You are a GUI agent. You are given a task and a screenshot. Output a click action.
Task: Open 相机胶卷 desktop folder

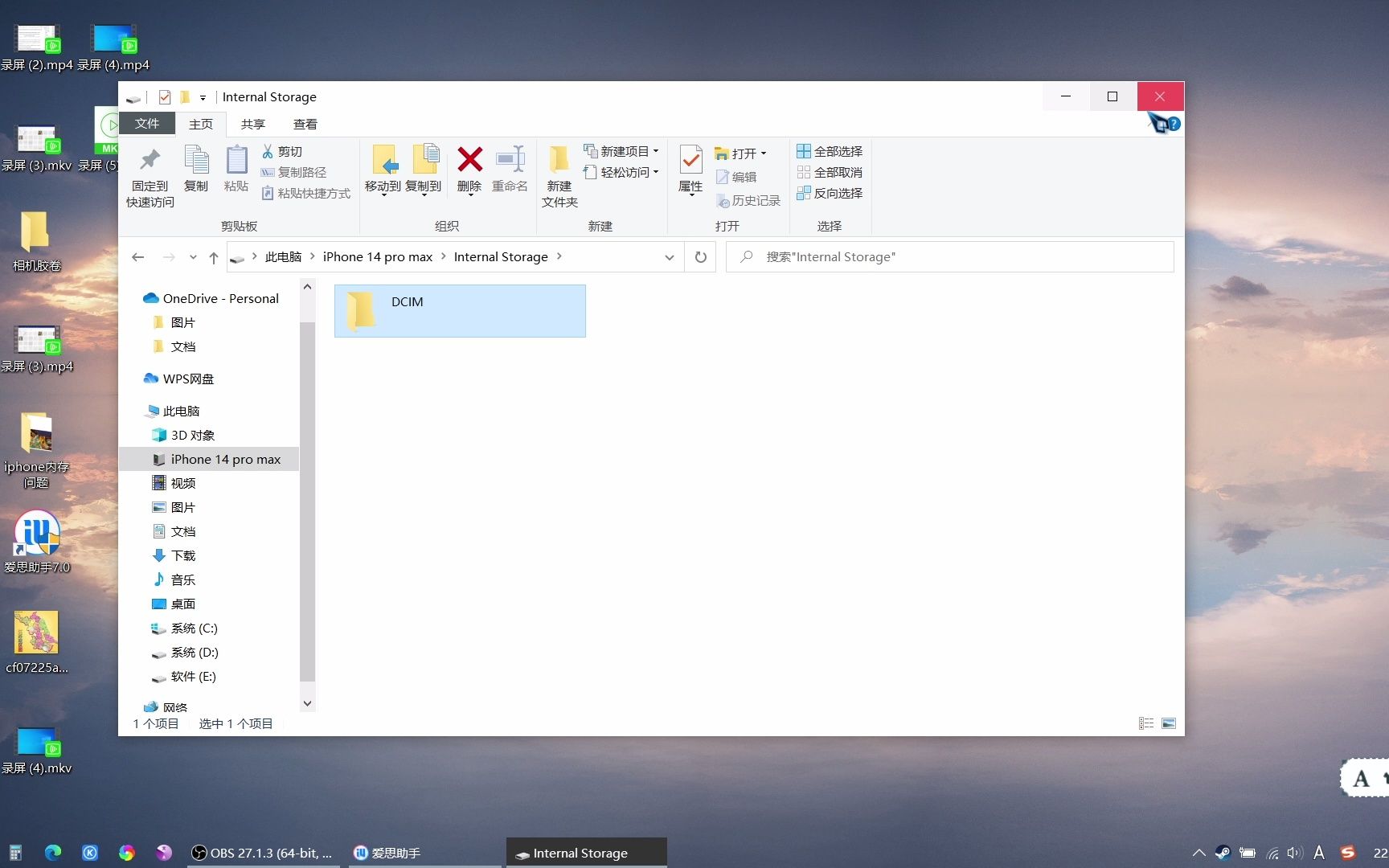(x=36, y=241)
